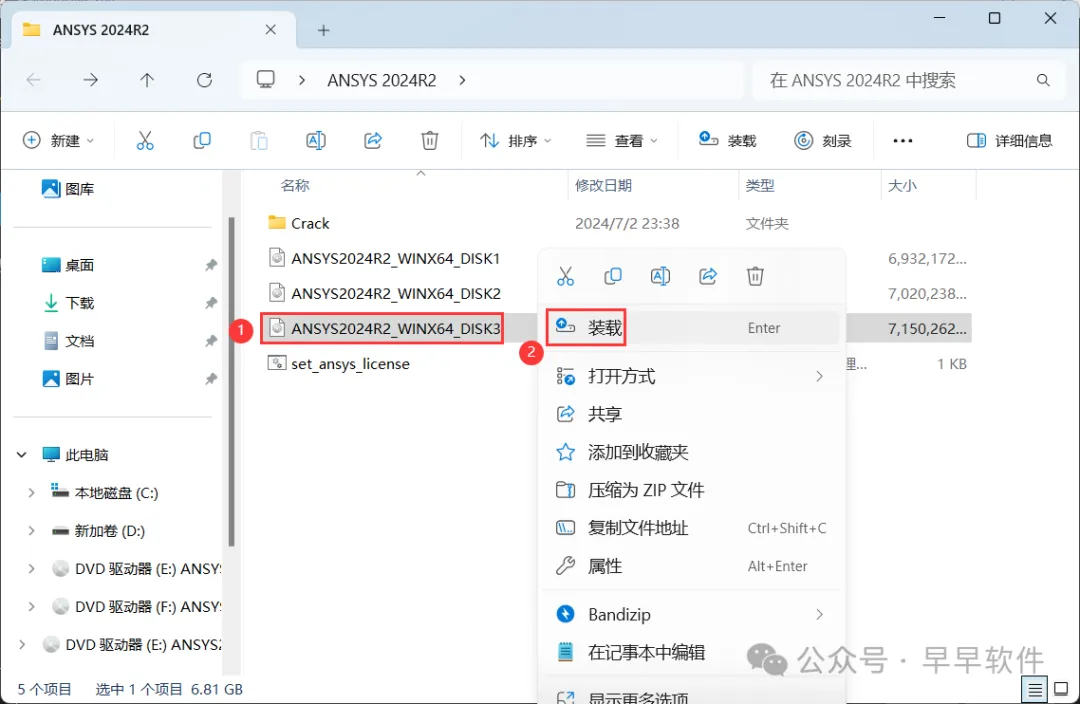Viewport: 1080px width, 704px height.
Task: Click the search magnifier icon
Action: tap(1043, 81)
